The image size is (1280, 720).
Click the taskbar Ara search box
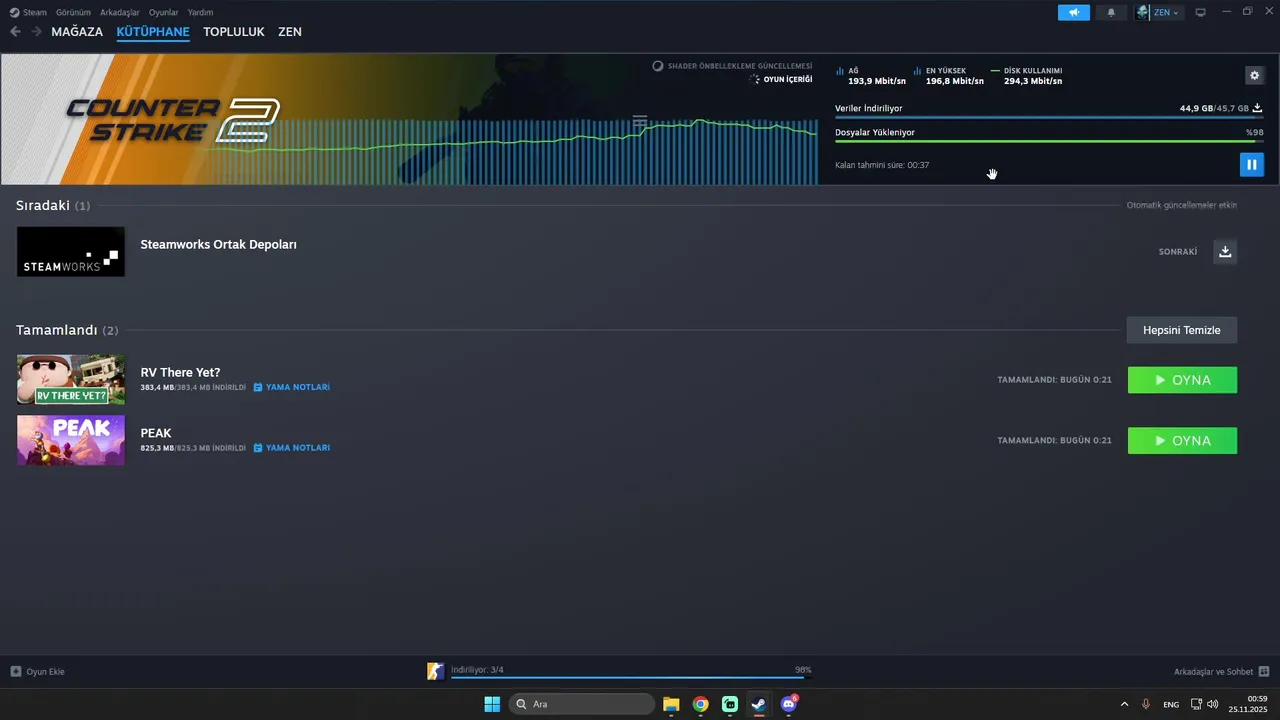pyautogui.click(x=582, y=704)
